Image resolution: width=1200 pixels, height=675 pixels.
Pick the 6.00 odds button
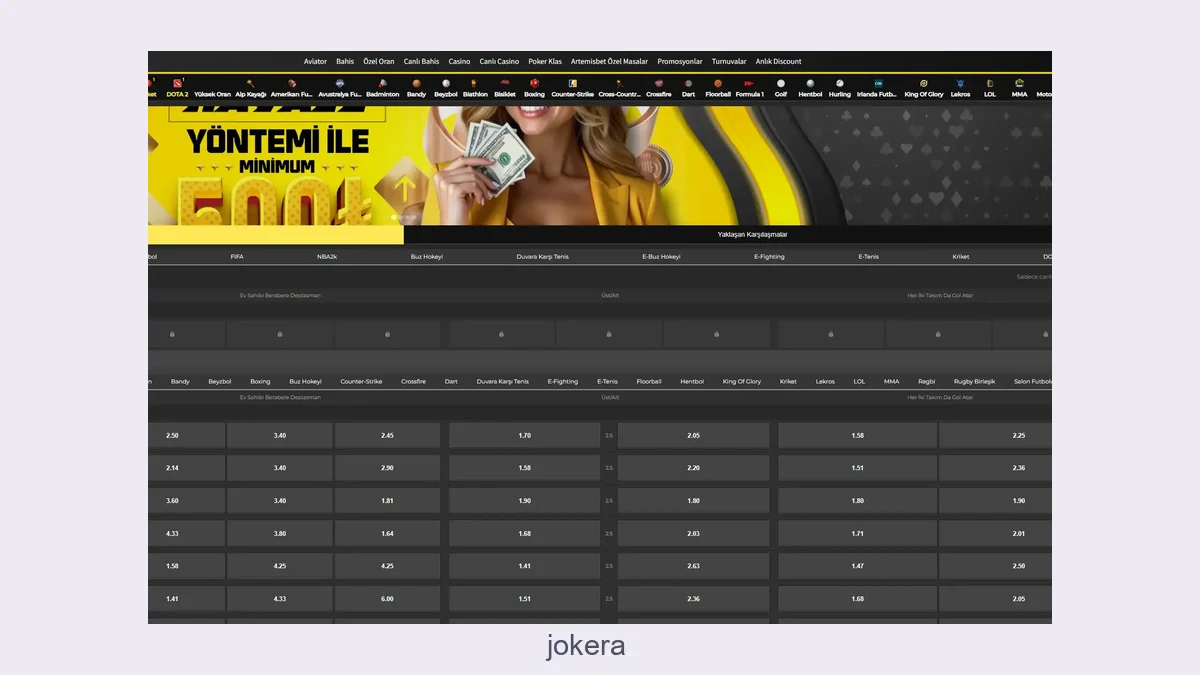click(x=387, y=599)
